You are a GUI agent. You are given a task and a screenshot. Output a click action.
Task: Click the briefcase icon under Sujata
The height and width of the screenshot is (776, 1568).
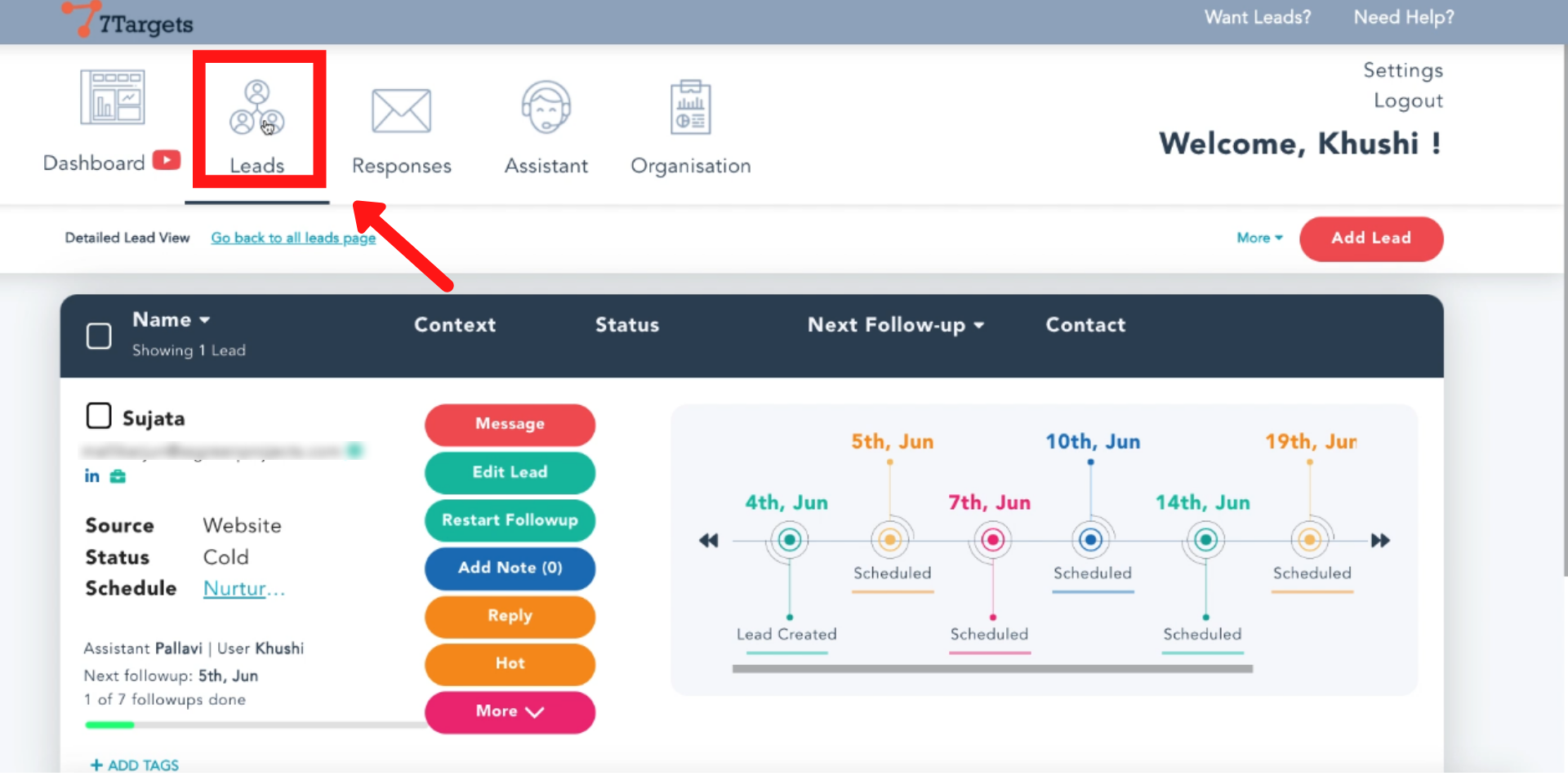coord(118,476)
